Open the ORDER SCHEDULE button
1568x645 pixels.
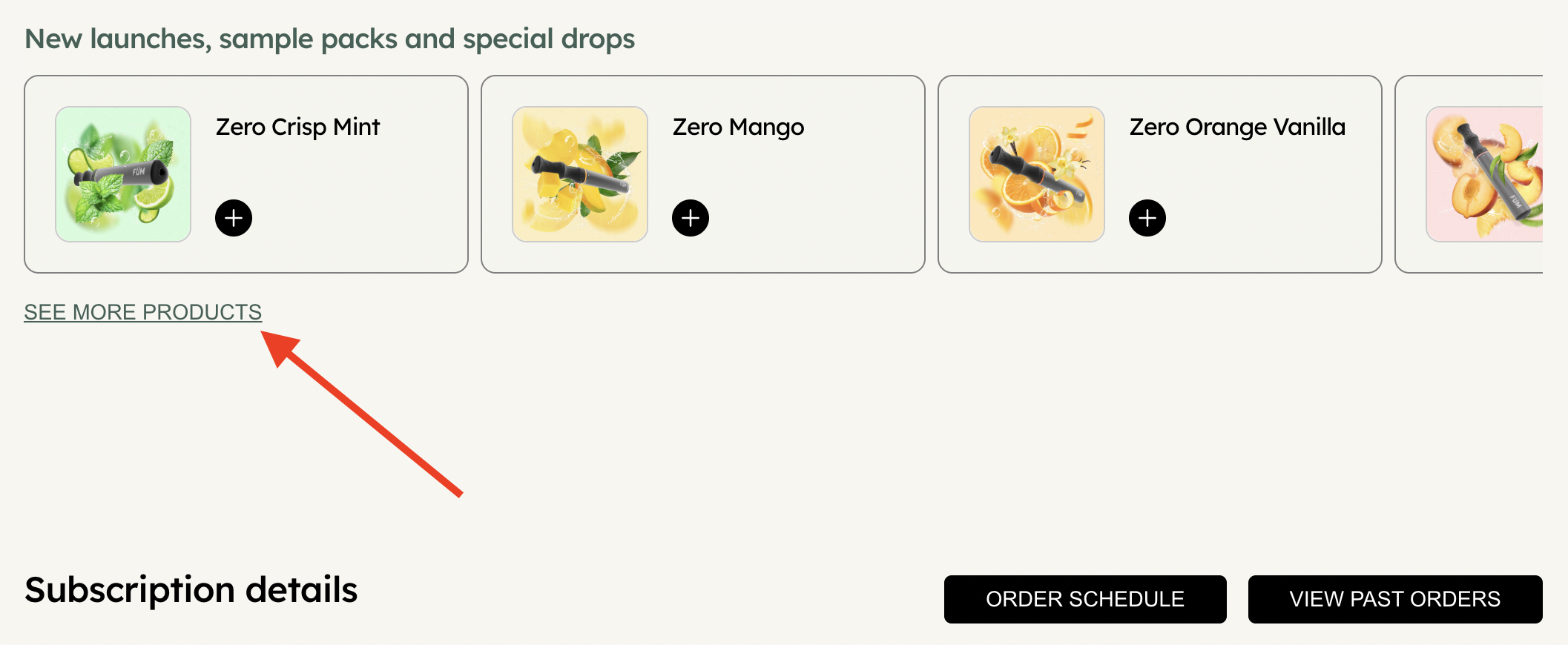pos(1085,599)
